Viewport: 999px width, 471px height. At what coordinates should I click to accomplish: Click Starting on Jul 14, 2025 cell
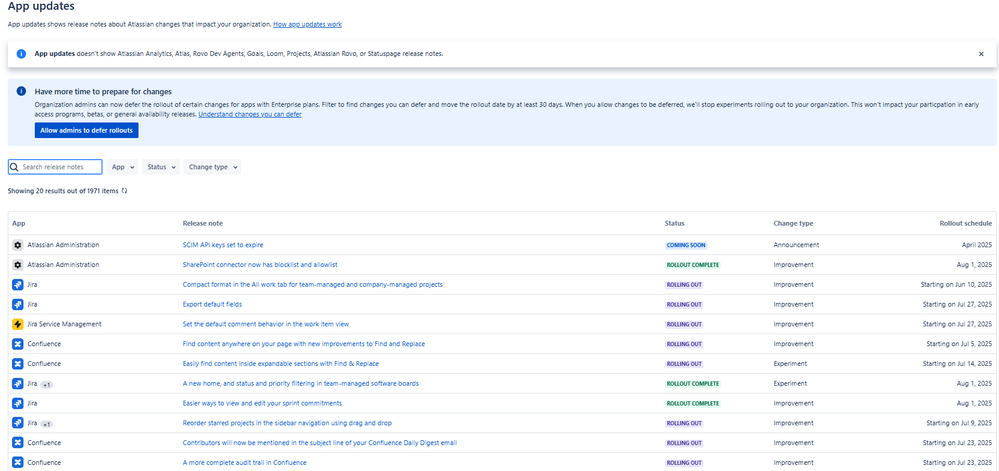tap(957, 363)
